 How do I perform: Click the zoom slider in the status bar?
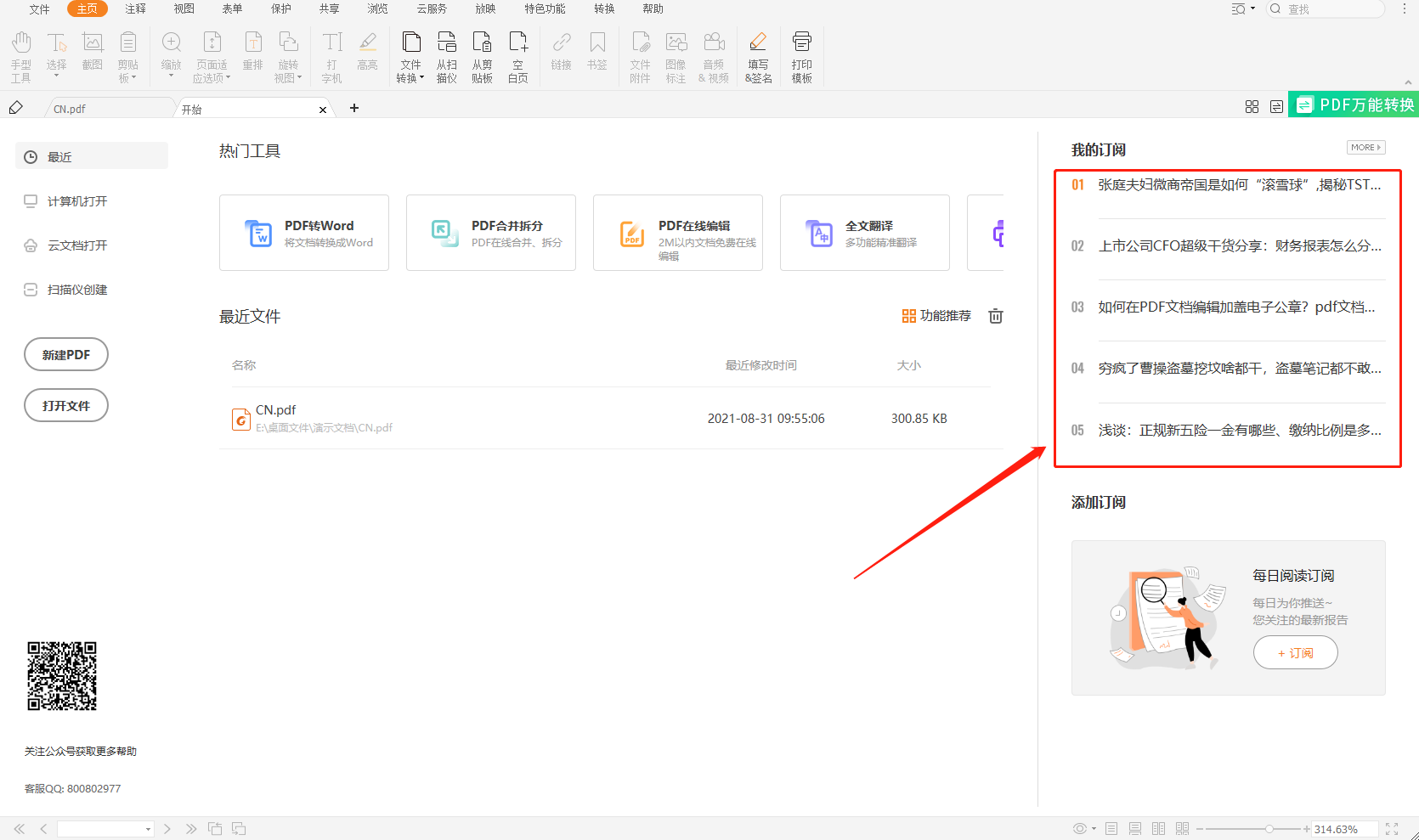coord(1269,829)
